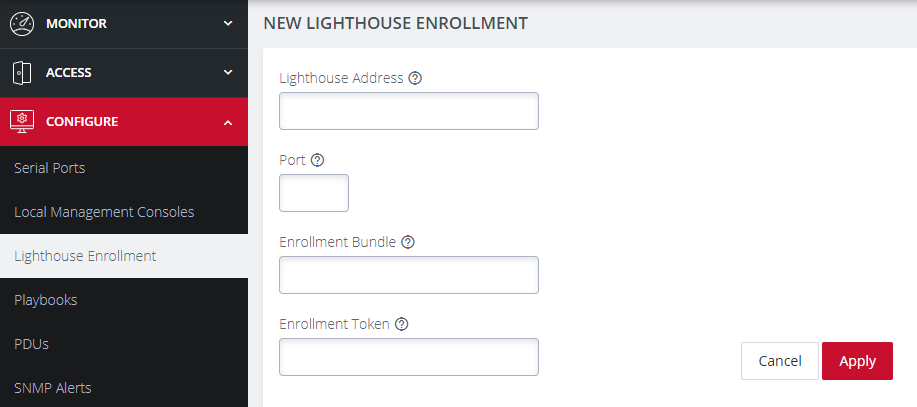The image size is (917, 407).
Task: Open Local Management Consoles page
Action: click(x=104, y=212)
